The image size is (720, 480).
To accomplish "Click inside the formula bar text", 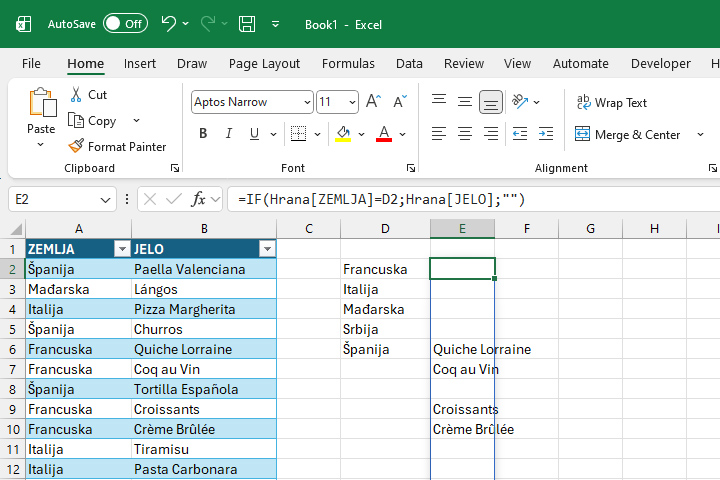I will pyautogui.click(x=450, y=199).
